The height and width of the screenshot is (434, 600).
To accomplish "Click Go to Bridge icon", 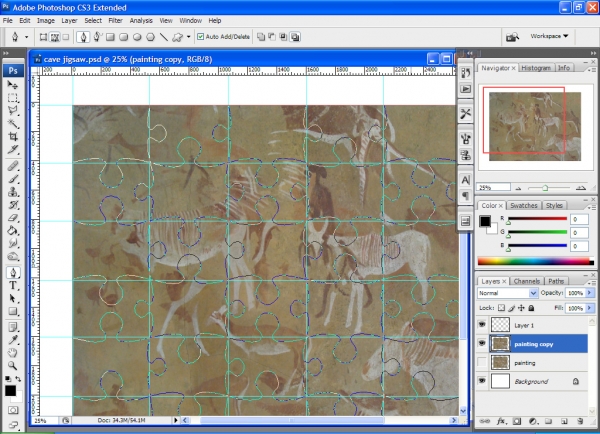I will 512,37.
